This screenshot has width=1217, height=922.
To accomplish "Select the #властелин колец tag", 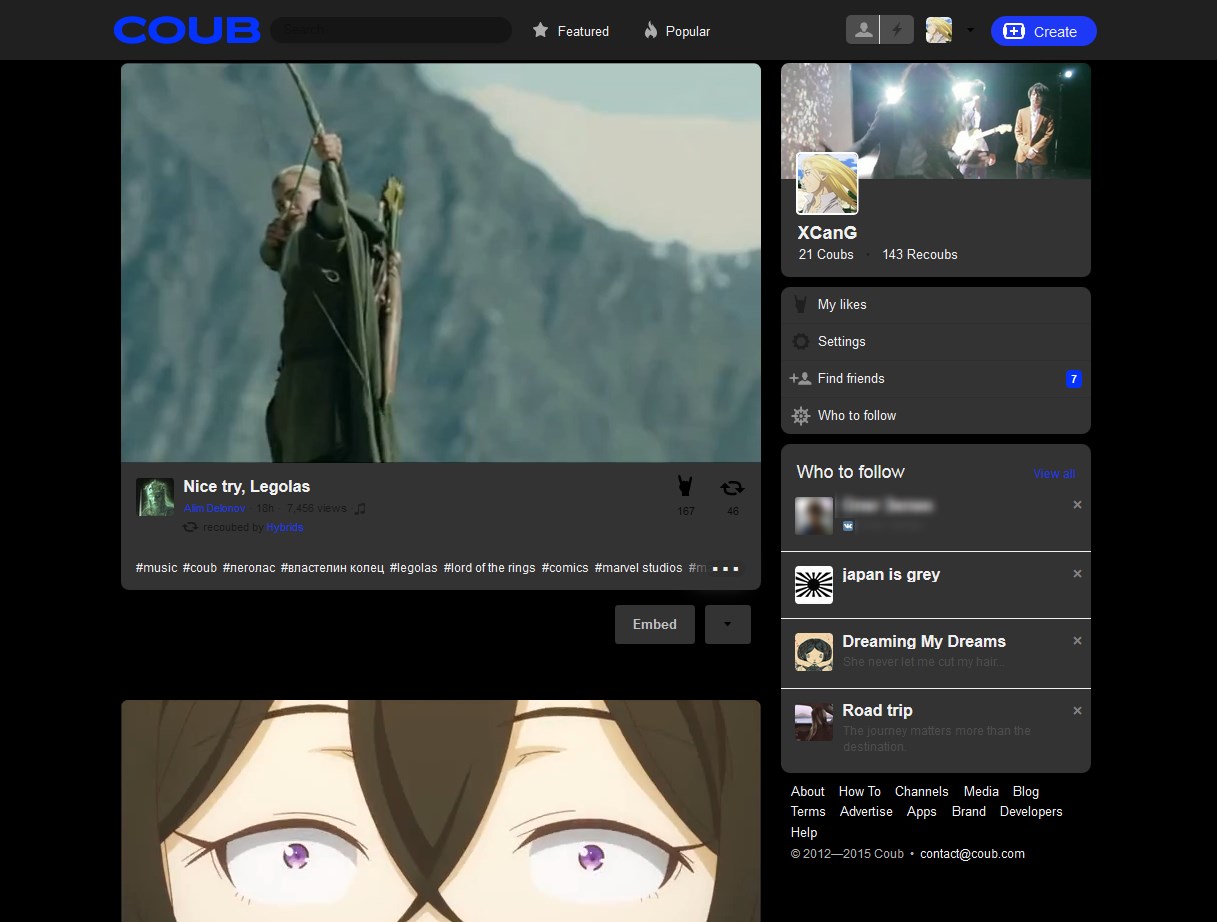I will (x=332, y=567).
